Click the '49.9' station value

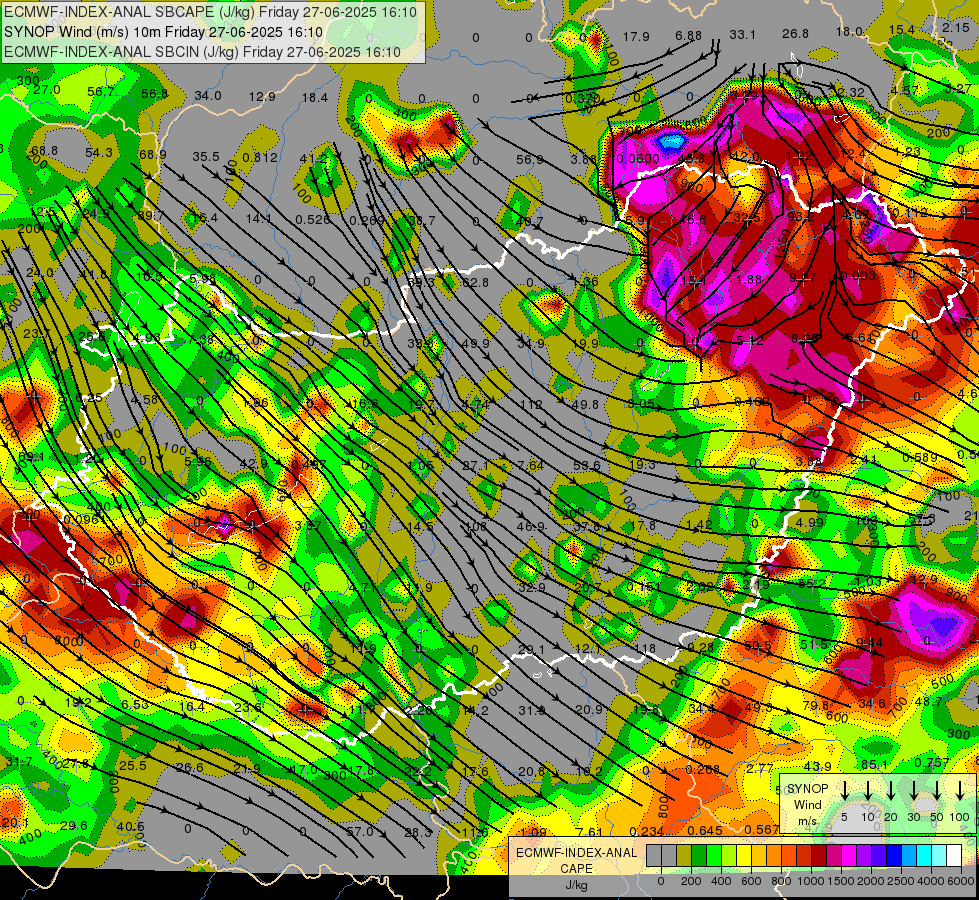click(x=475, y=343)
